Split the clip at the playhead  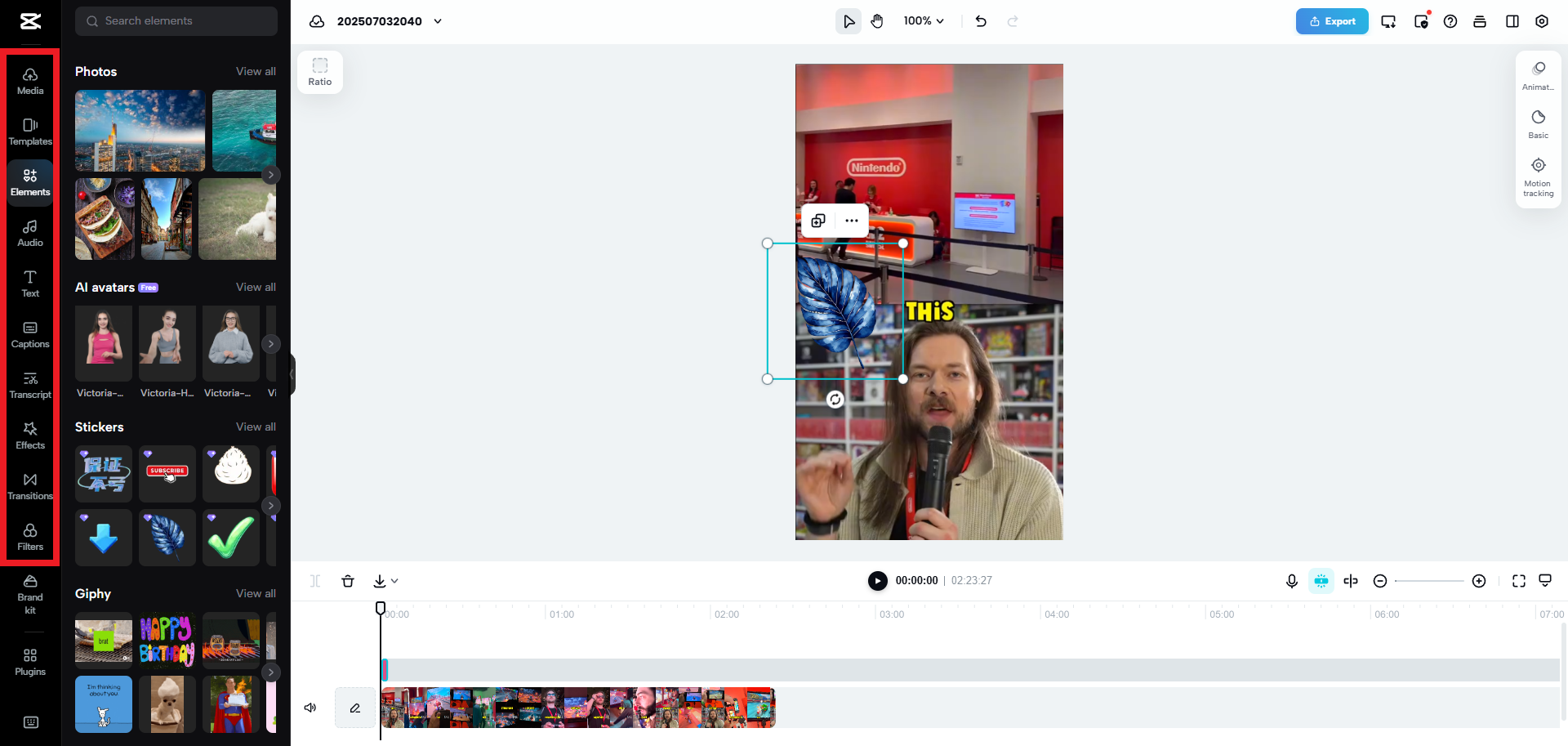coord(314,581)
